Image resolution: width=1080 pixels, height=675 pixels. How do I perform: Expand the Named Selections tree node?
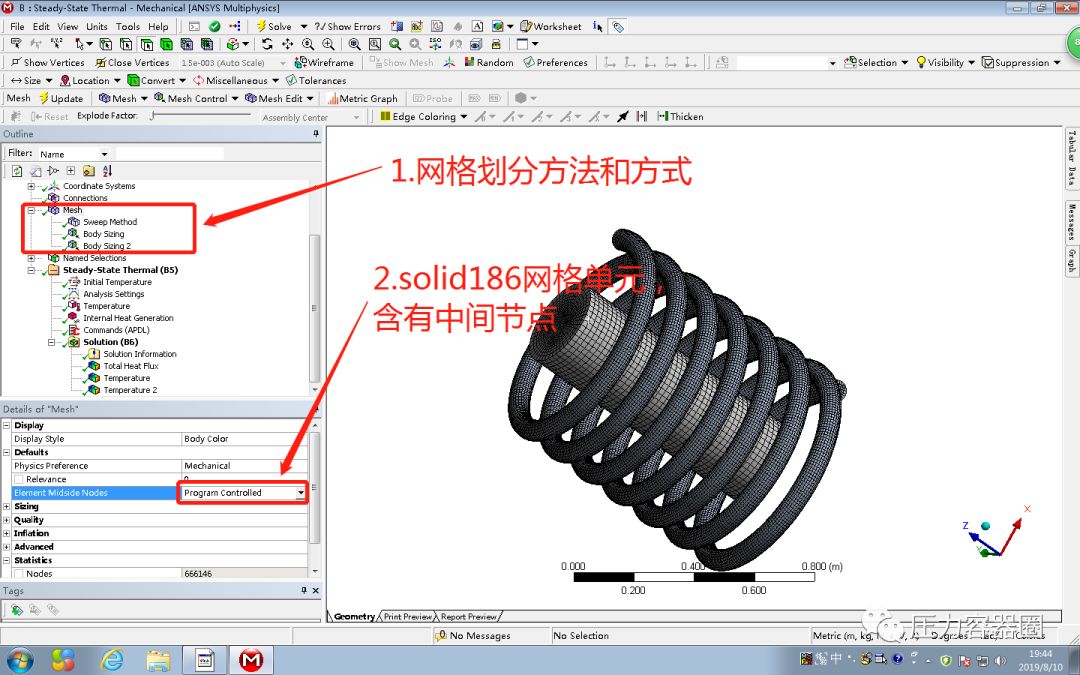[x=31, y=257]
